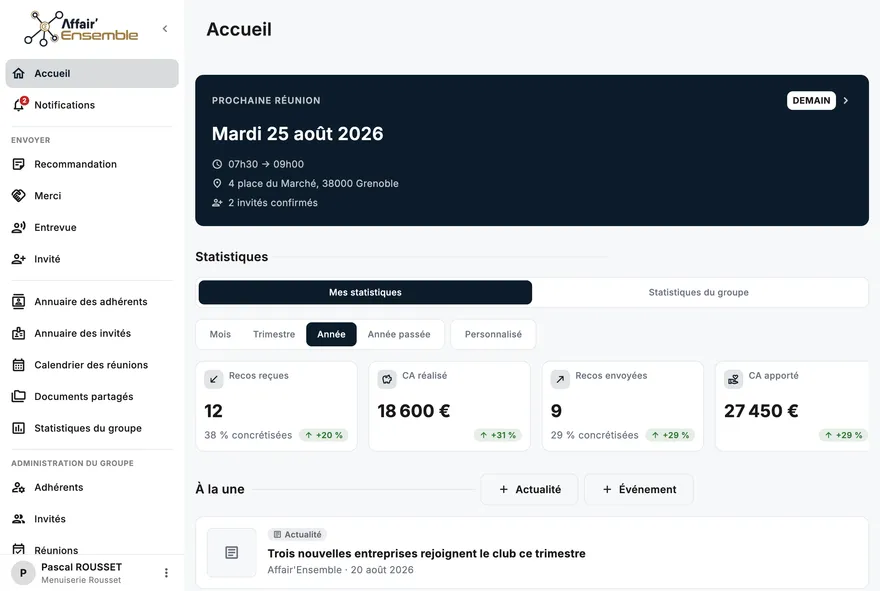
Task: Open Calendrier des réunions calendar icon
Action: click(19, 365)
